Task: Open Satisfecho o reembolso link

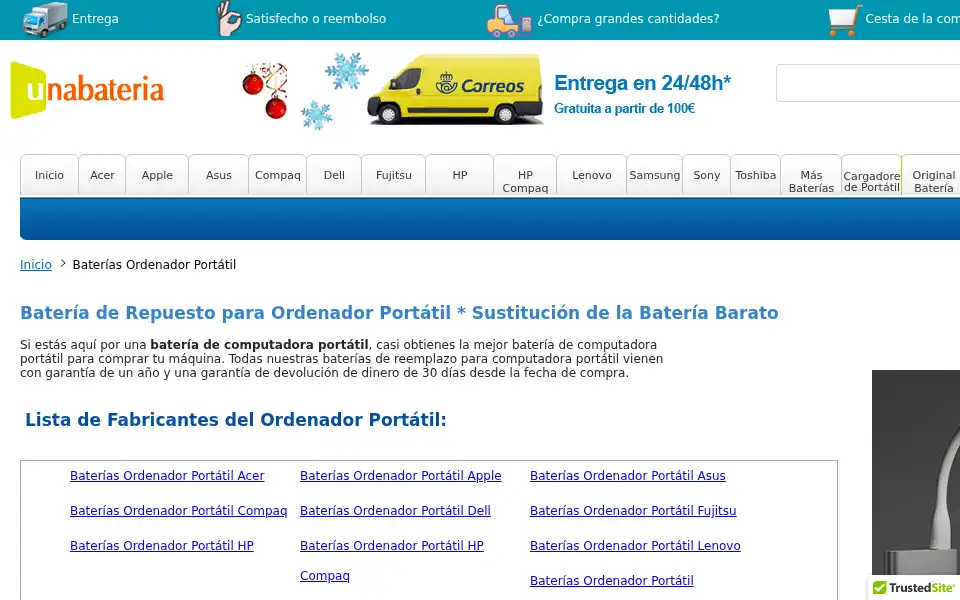Action: click(316, 18)
